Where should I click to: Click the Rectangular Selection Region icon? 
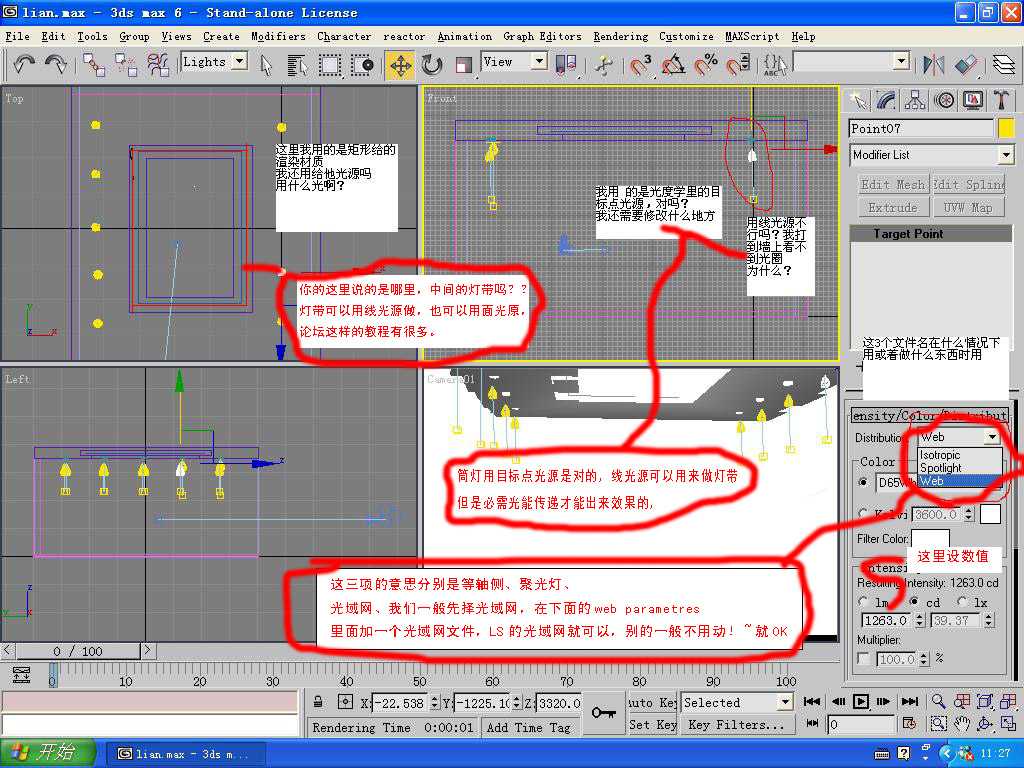coord(330,65)
